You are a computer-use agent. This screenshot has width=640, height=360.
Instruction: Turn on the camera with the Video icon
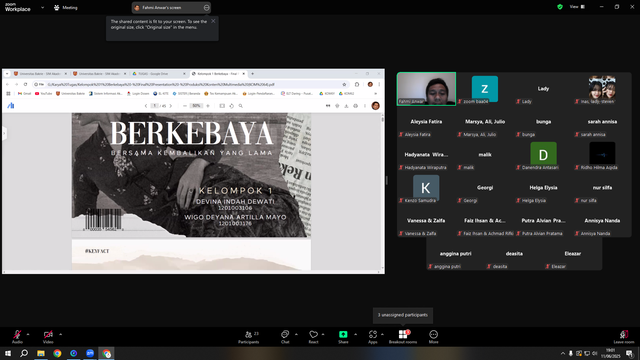coord(48,336)
